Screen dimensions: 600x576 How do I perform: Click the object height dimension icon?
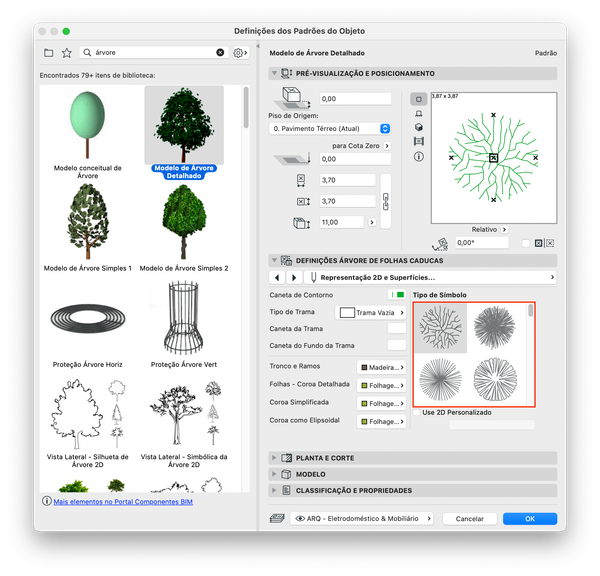tap(302, 223)
